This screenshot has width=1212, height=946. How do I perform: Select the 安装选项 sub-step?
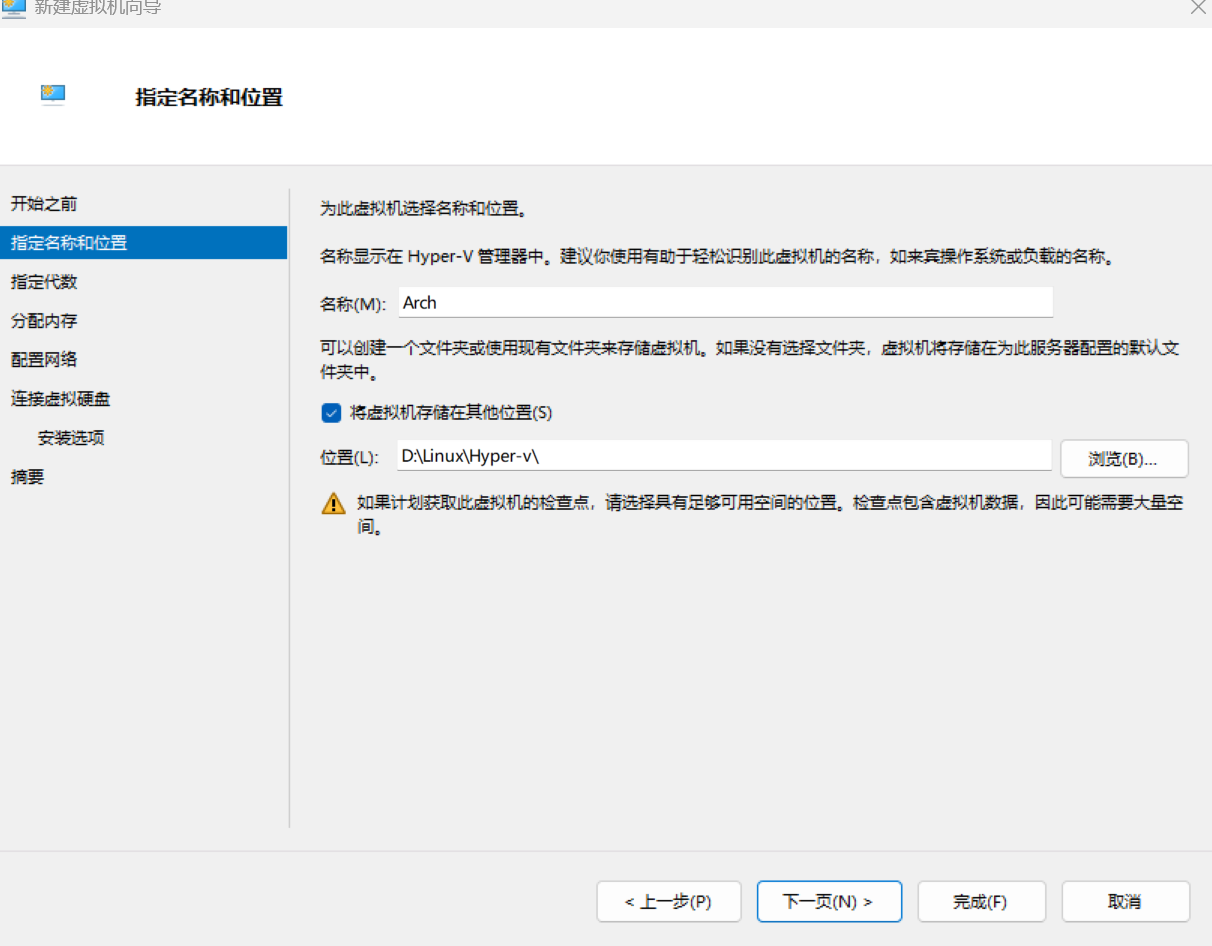pyautogui.click(x=71, y=438)
